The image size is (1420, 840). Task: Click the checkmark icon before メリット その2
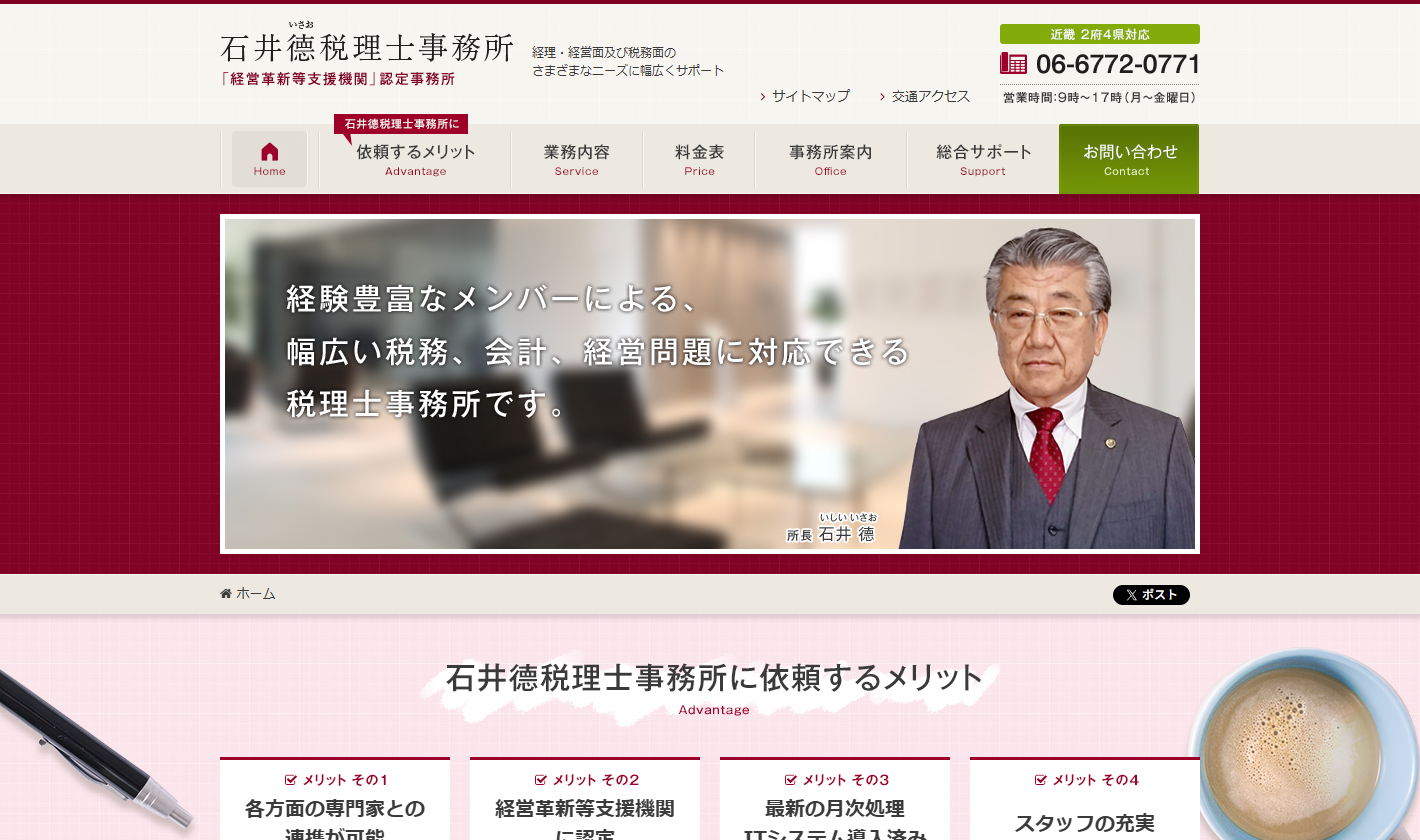pos(539,780)
